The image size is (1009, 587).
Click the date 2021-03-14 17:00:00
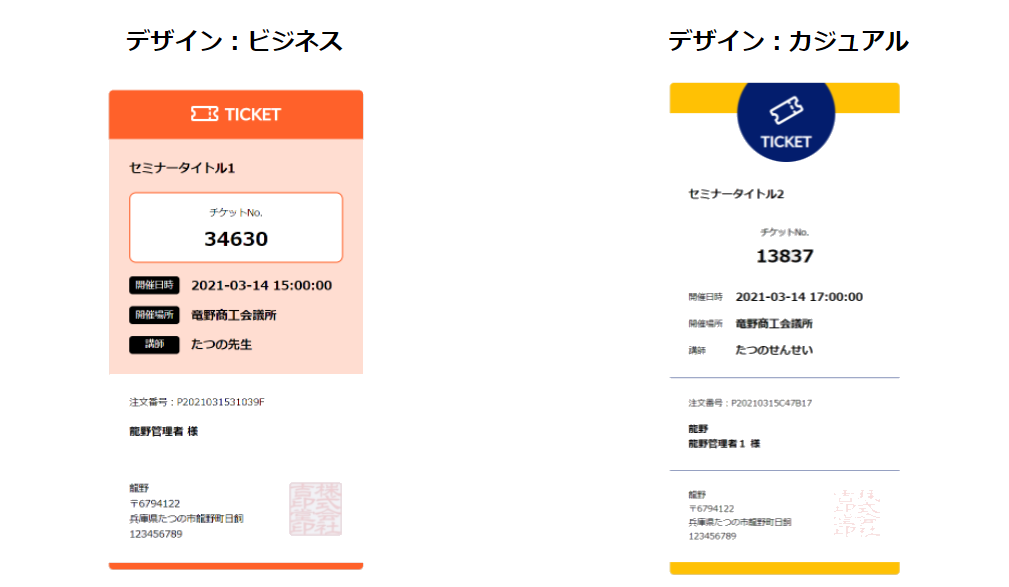tap(799, 297)
